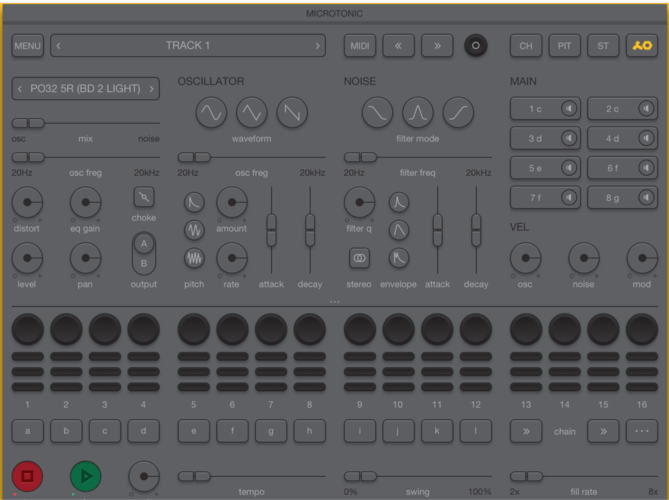Select the exponential noise envelope icon
669x500 pixels.
pos(399,202)
